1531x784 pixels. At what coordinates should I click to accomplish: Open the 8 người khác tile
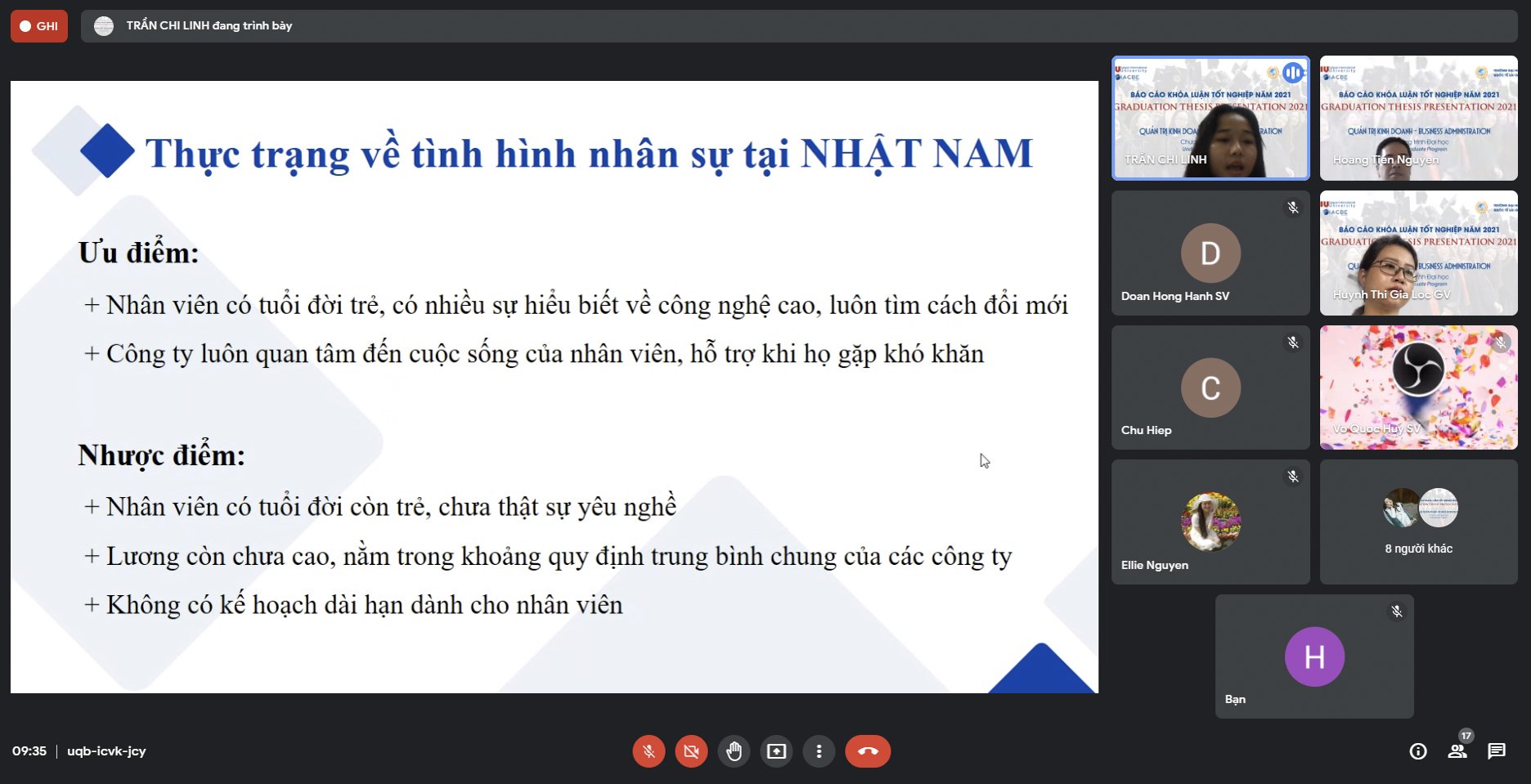pyautogui.click(x=1419, y=522)
